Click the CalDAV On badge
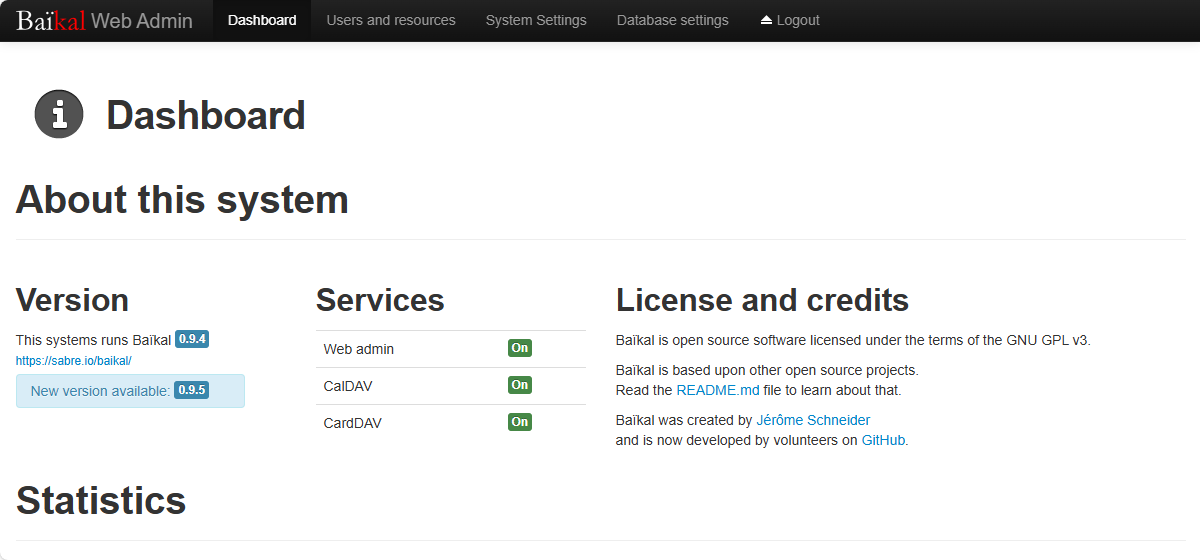This screenshot has width=1200, height=560. (x=520, y=385)
